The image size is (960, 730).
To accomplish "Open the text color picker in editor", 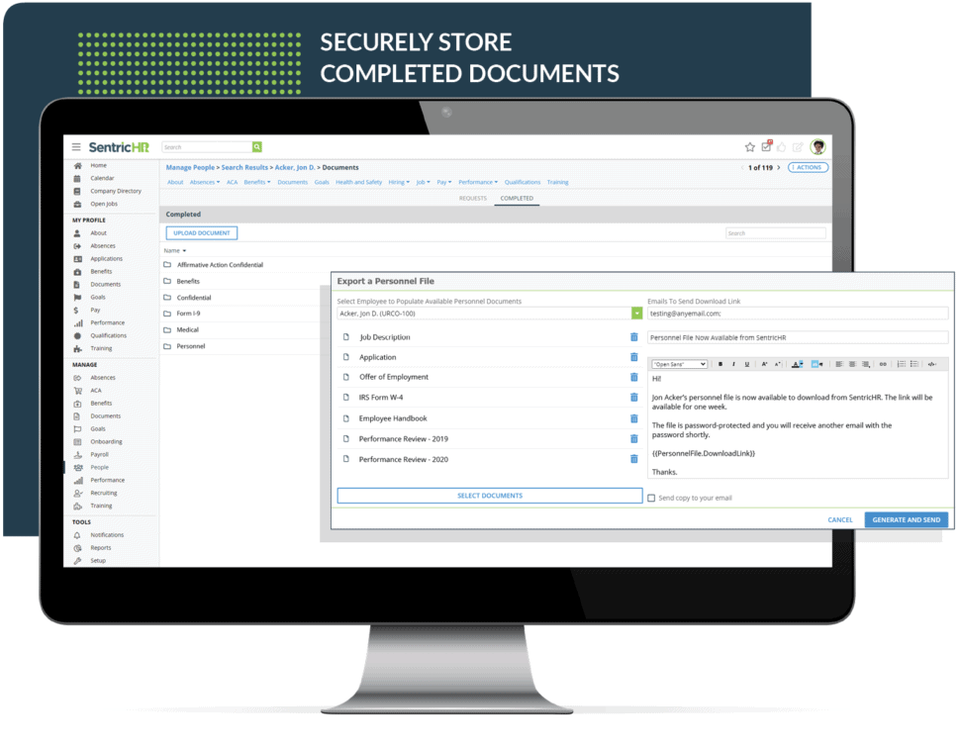I will [x=797, y=364].
